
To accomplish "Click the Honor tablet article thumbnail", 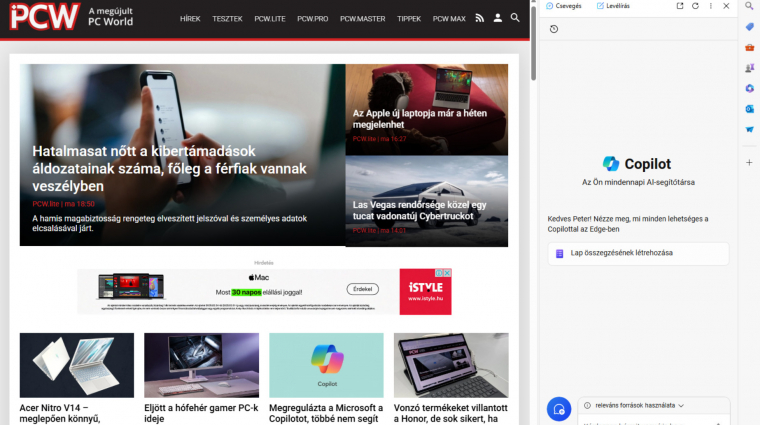I will [x=451, y=365].
